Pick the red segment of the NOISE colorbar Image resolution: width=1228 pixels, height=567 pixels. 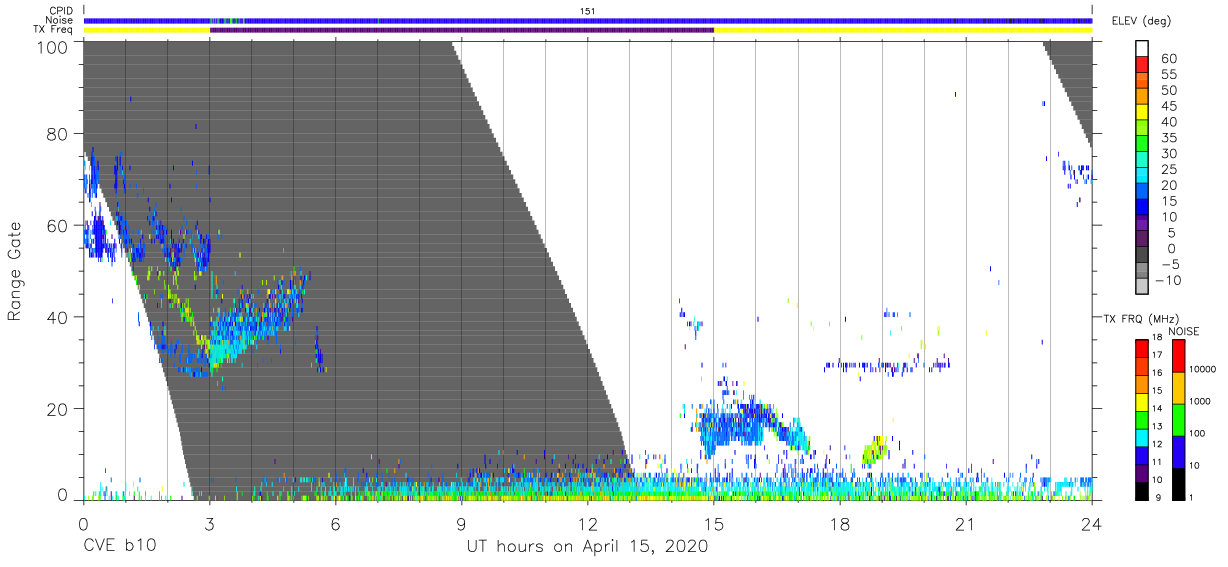(x=1177, y=355)
